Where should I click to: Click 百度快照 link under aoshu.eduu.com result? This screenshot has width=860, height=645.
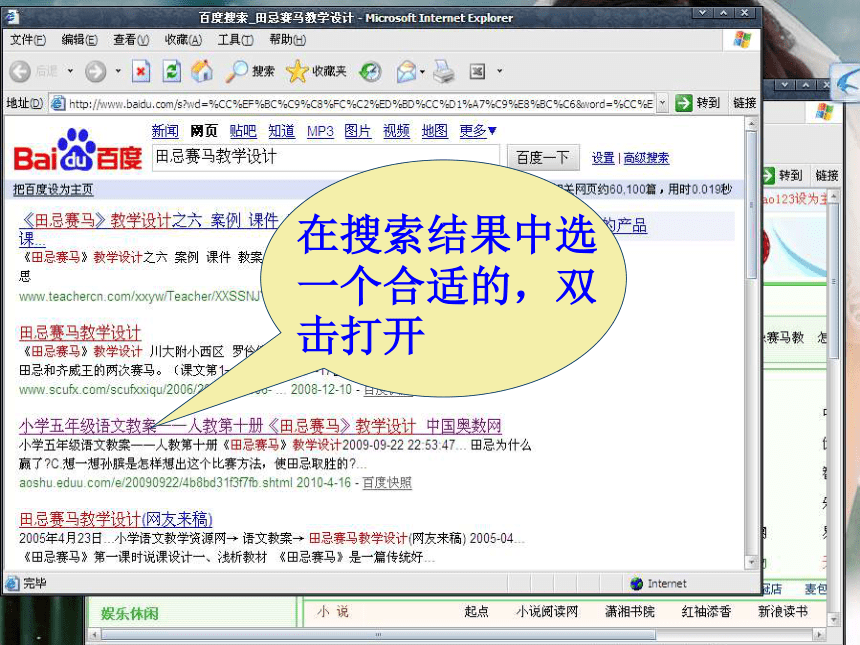pyautogui.click(x=387, y=483)
